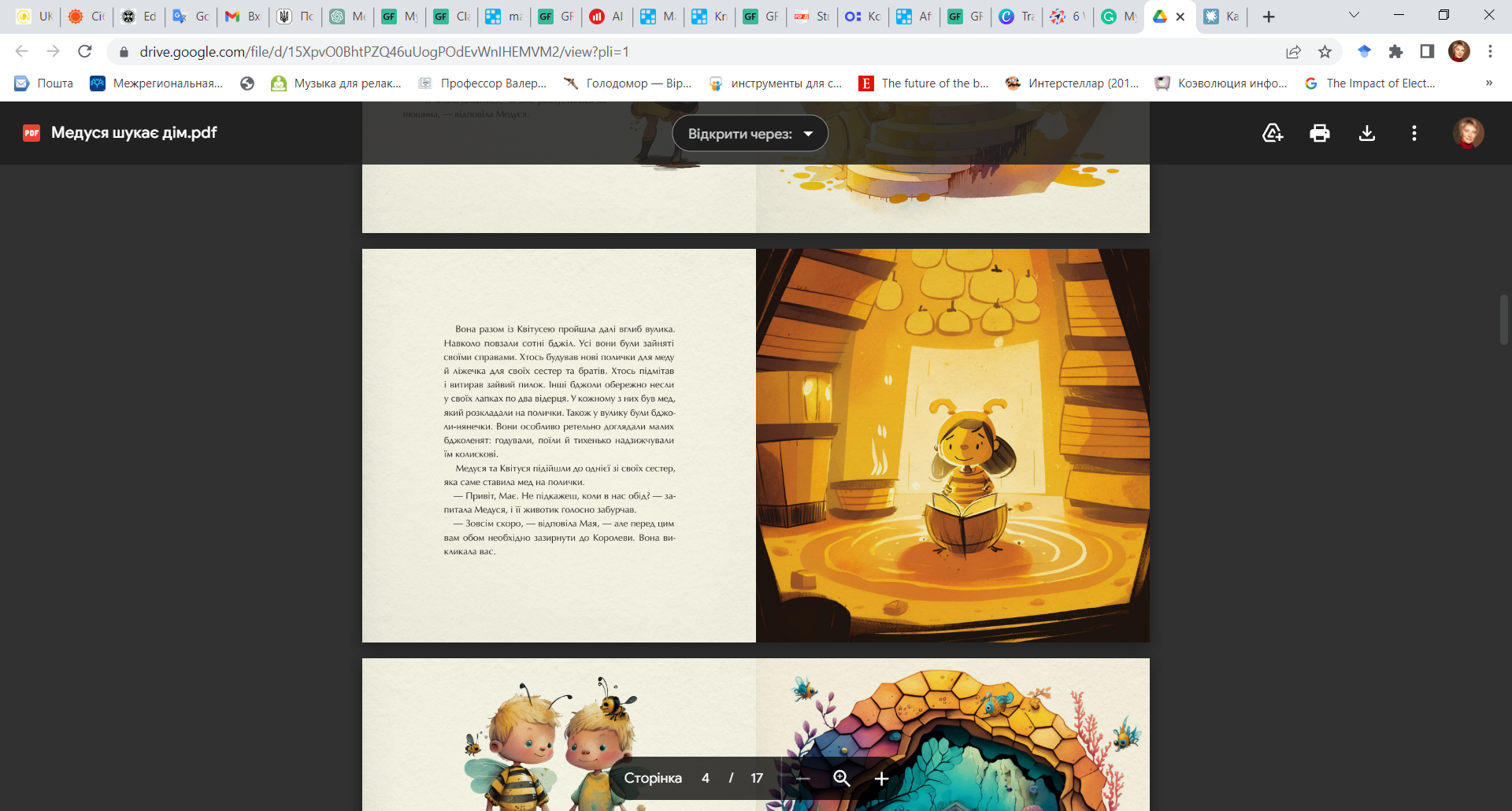Screen dimensions: 1512x811
Task: Go forward in browser history
Action: point(53,51)
